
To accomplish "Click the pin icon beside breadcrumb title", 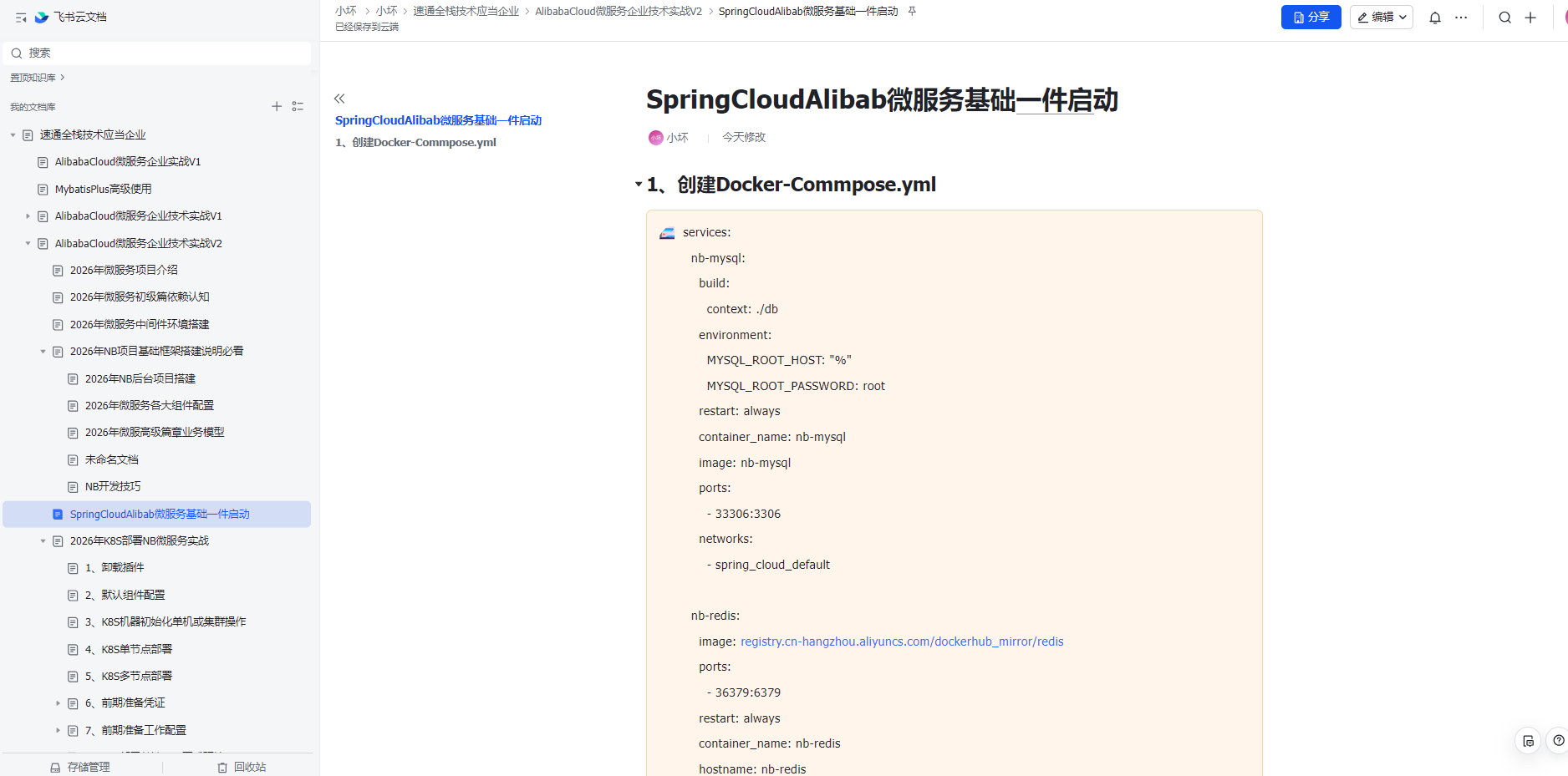I will pyautogui.click(x=912, y=12).
